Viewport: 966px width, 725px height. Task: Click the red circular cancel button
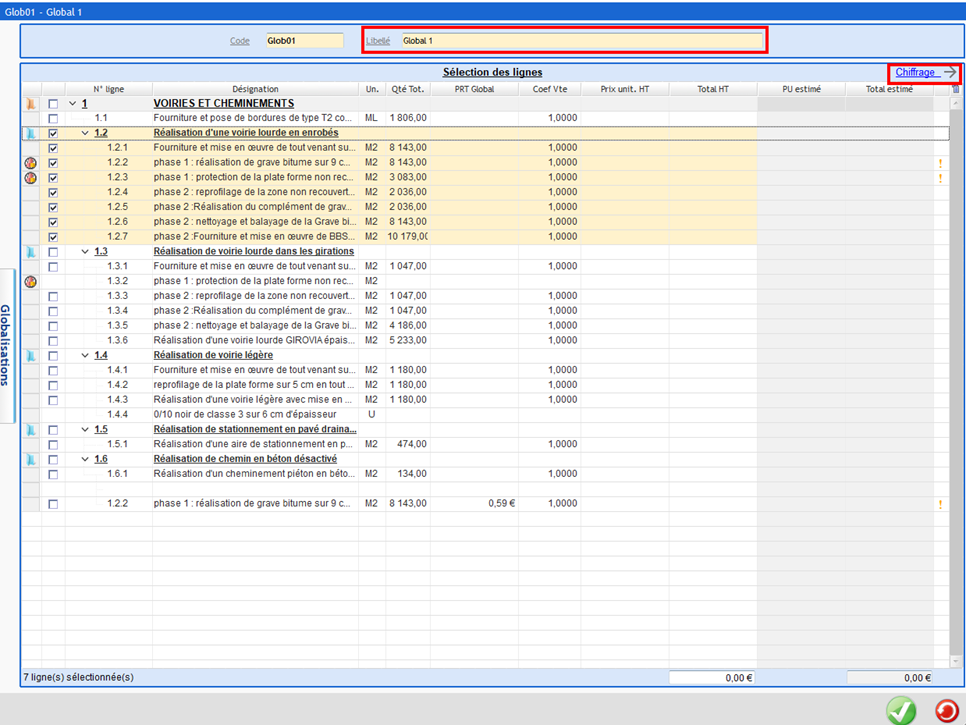946,710
